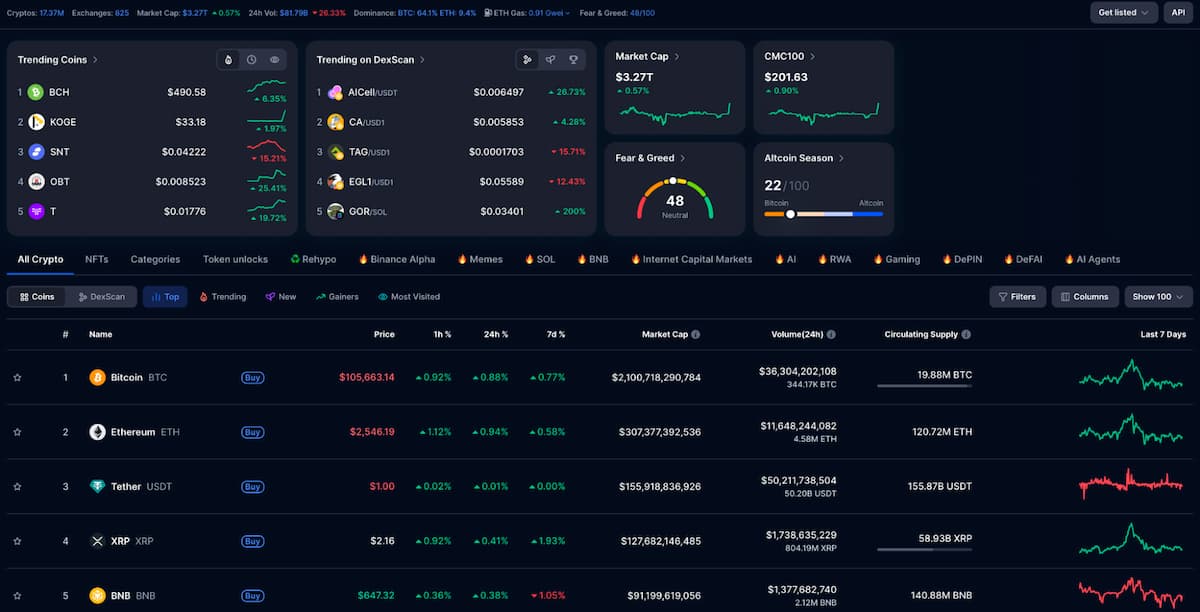Switch to the Rehypo tab

[x=313, y=259]
